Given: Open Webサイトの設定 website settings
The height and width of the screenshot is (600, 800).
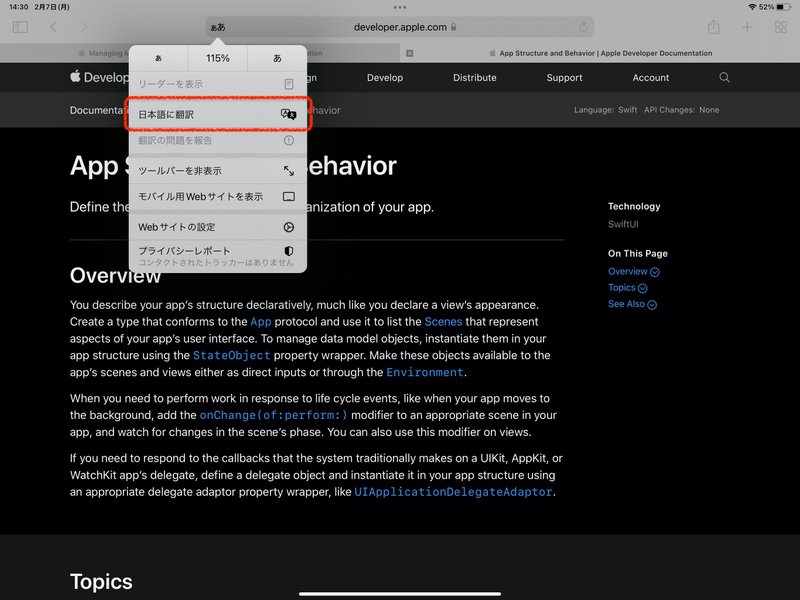Looking at the screenshot, I should tap(218, 227).
